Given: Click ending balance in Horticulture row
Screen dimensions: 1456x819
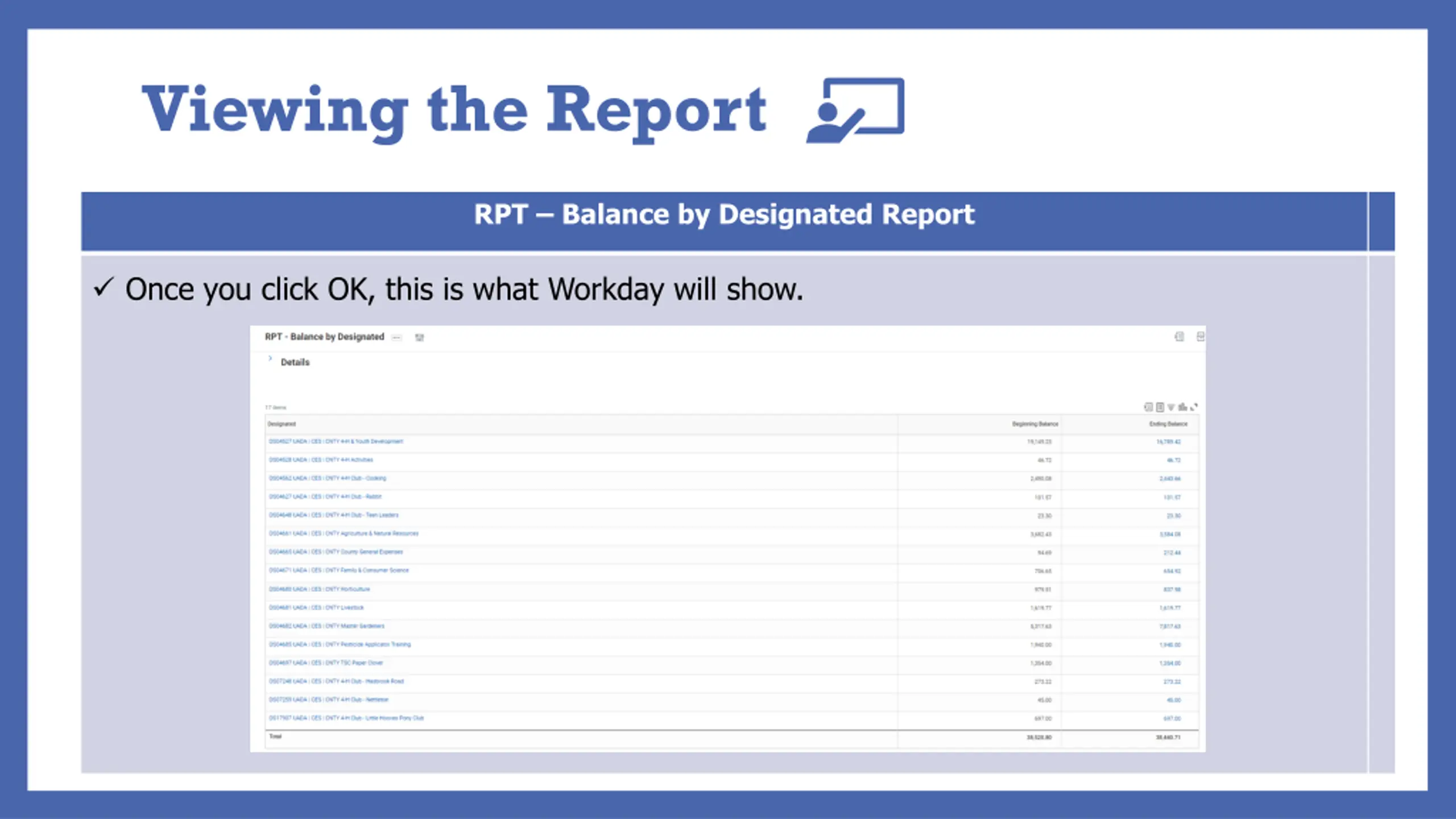Looking at the screenshot, I should pyautogui.click(x=1172, y=590).
